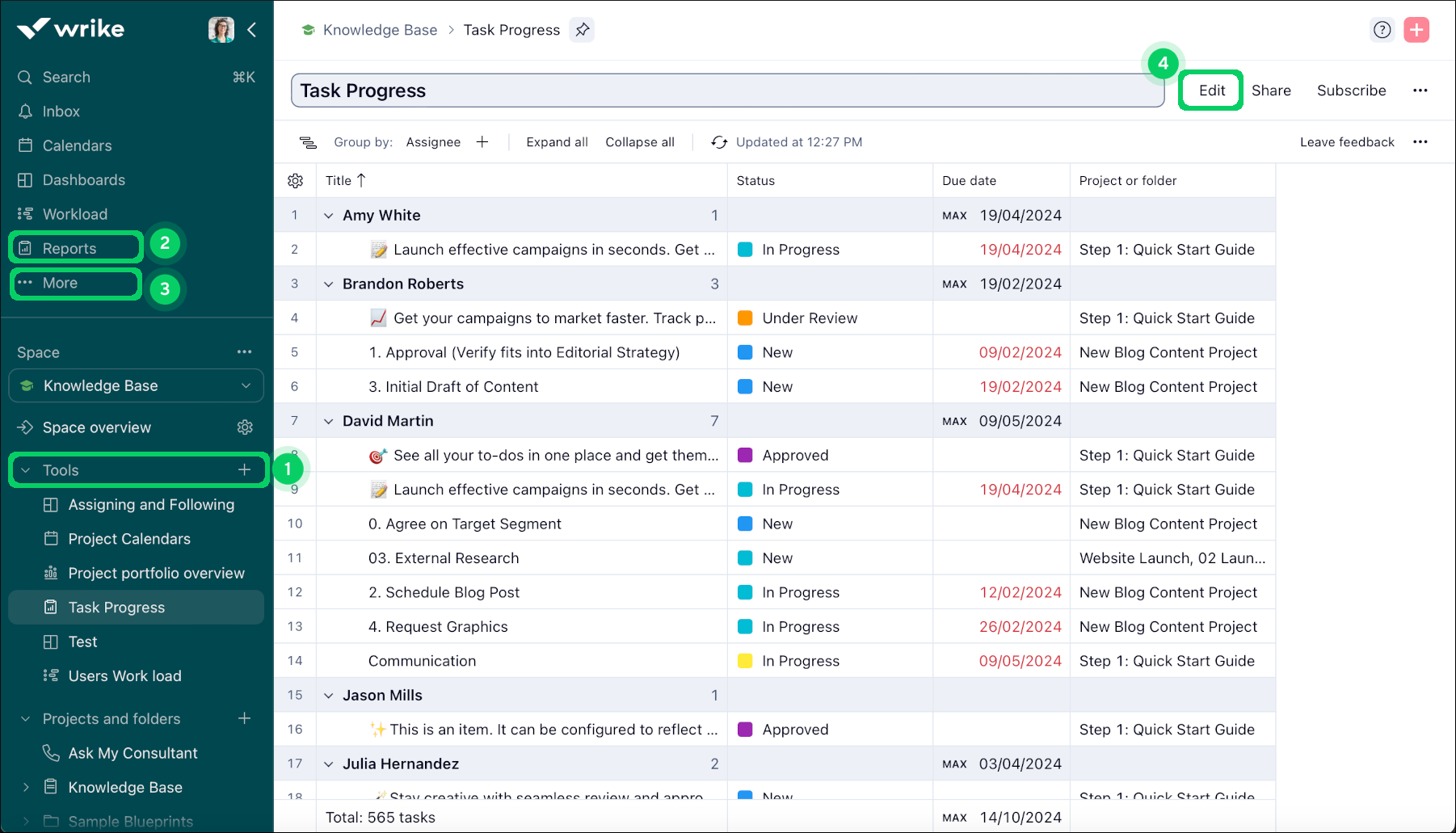Click the refresh icon next to Updated time
Screen dimensions: 1456x833
pos(718,142)
